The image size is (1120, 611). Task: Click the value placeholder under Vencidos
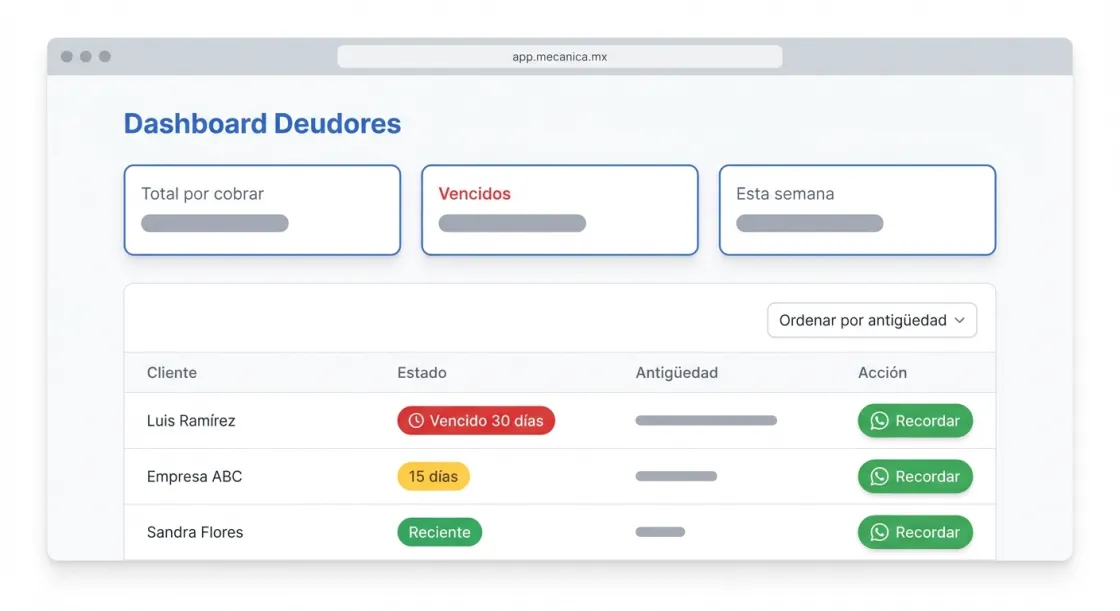512,224
